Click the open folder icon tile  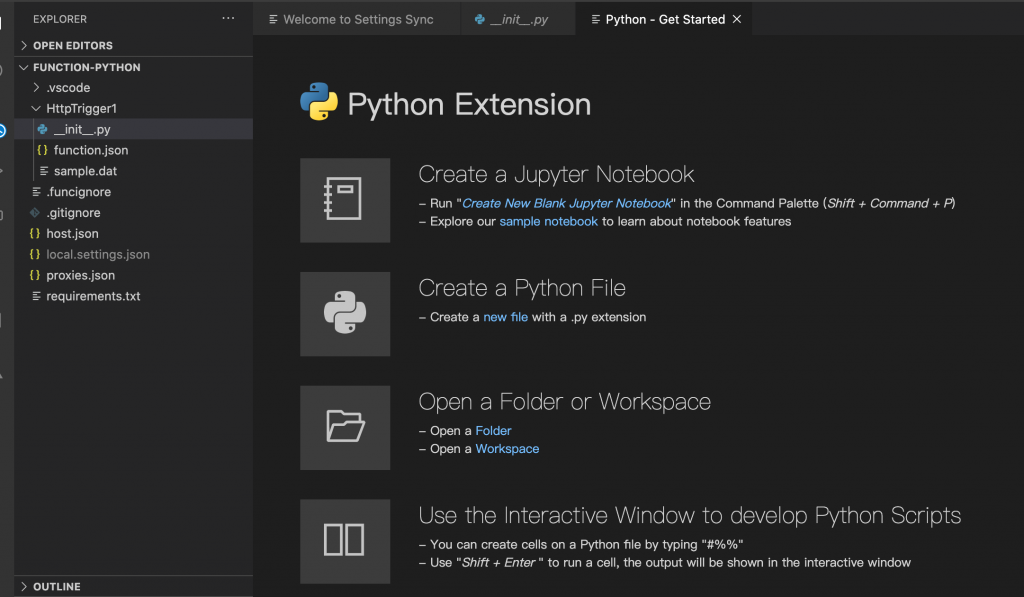(345, 427)
